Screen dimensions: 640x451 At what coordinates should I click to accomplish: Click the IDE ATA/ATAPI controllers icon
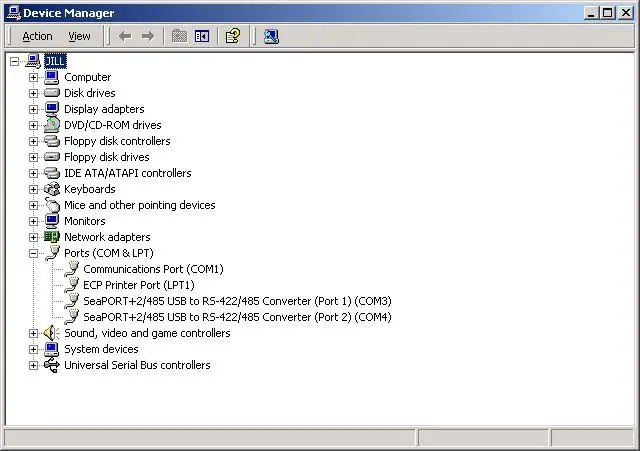click(52, 173)
